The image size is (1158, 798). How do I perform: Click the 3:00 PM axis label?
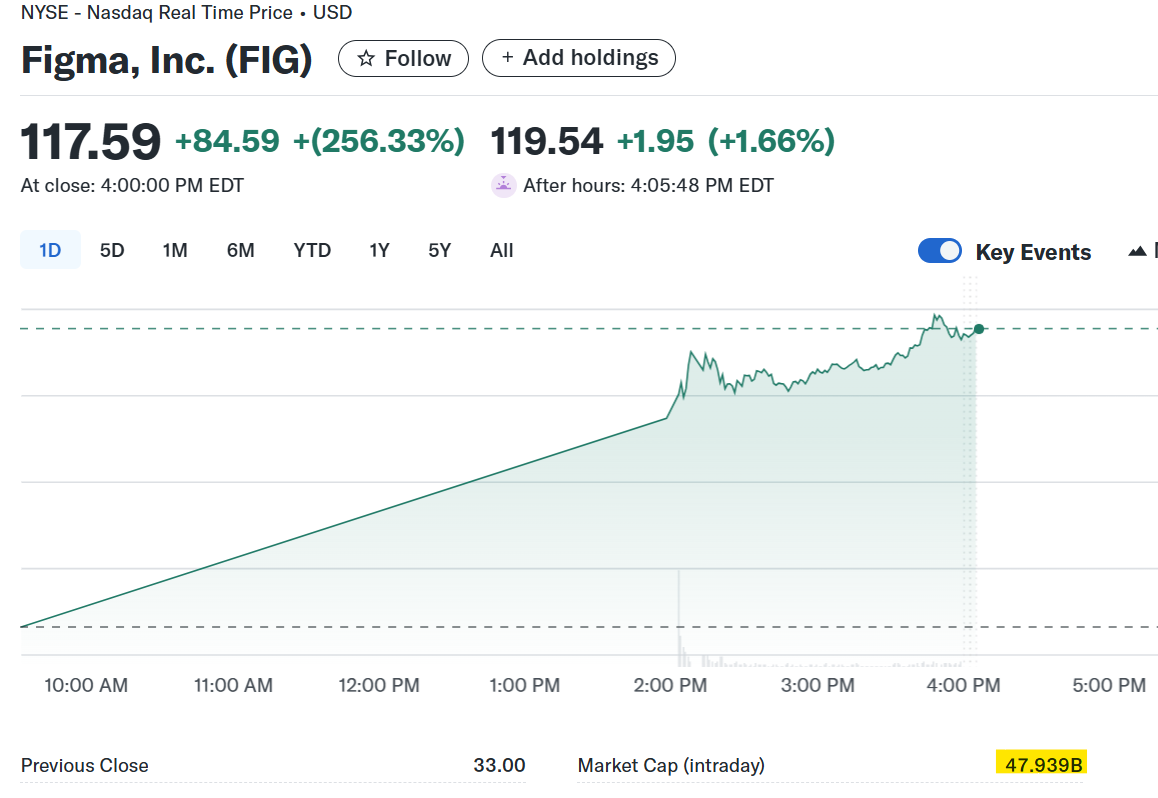point(818,685)
